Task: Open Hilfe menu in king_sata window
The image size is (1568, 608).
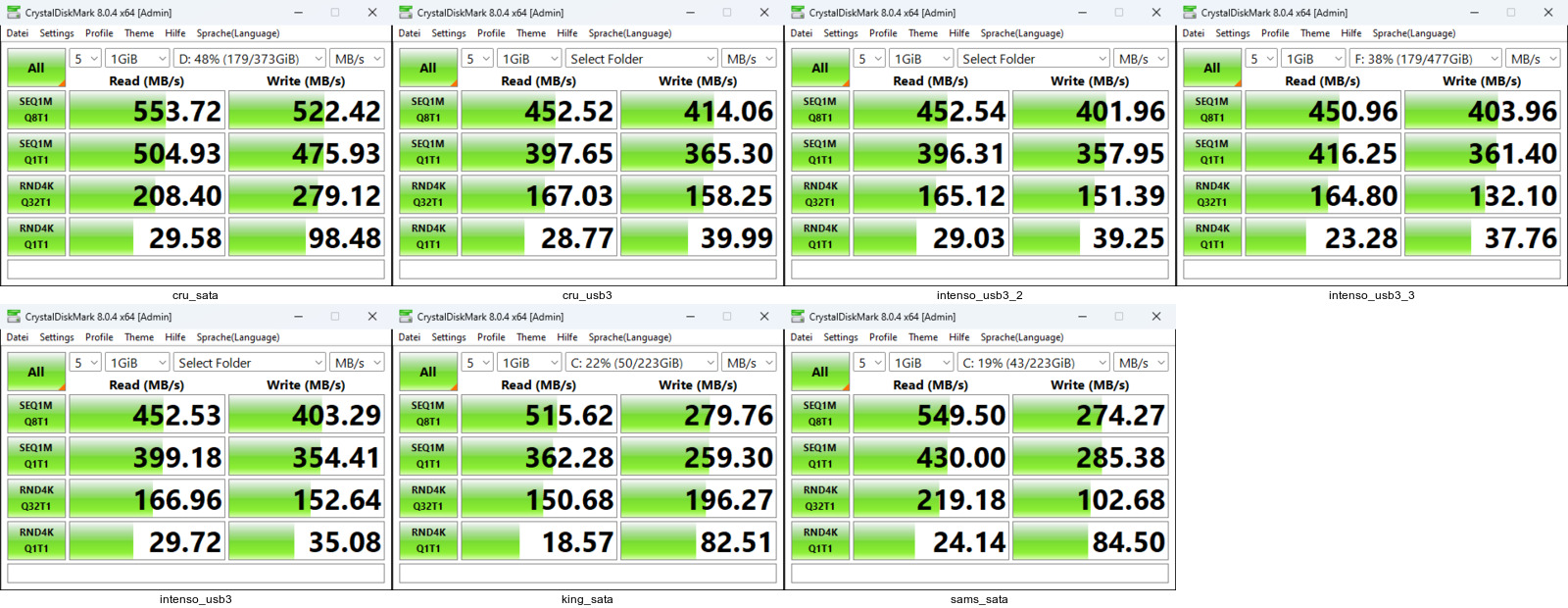Action: click(x=567, y=337)
